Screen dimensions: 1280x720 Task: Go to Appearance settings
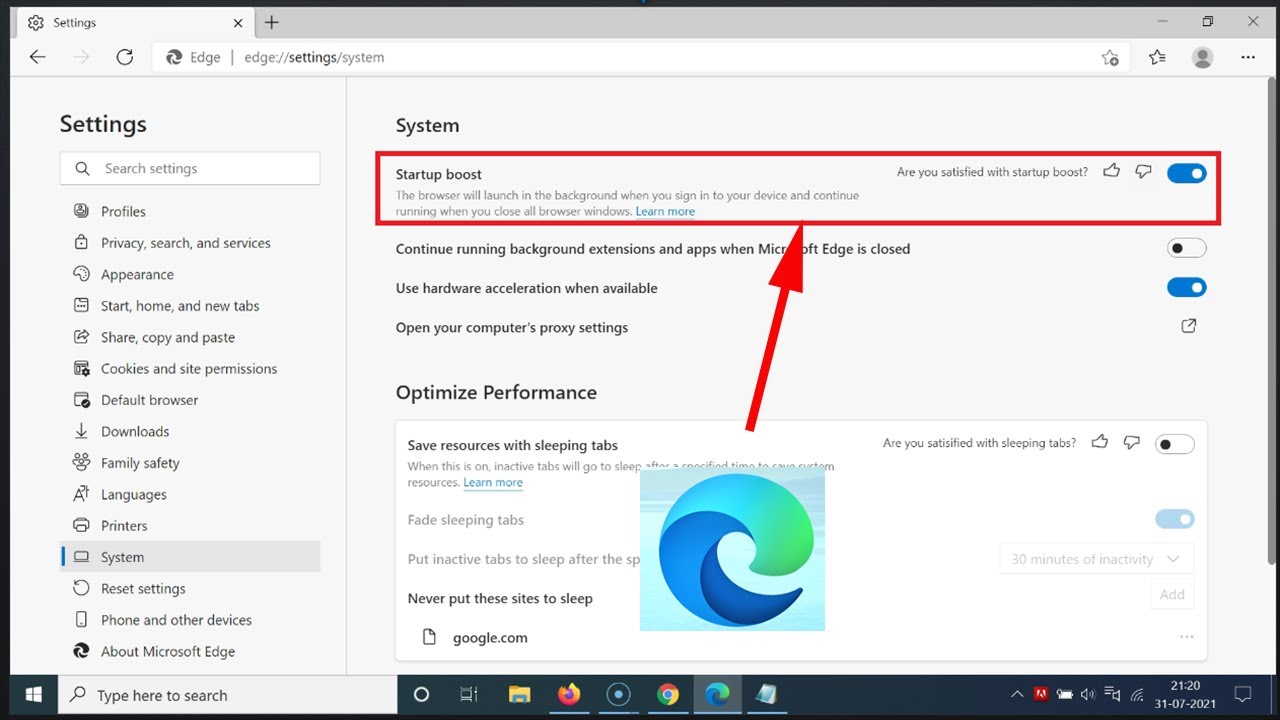[x=190, y=274]
